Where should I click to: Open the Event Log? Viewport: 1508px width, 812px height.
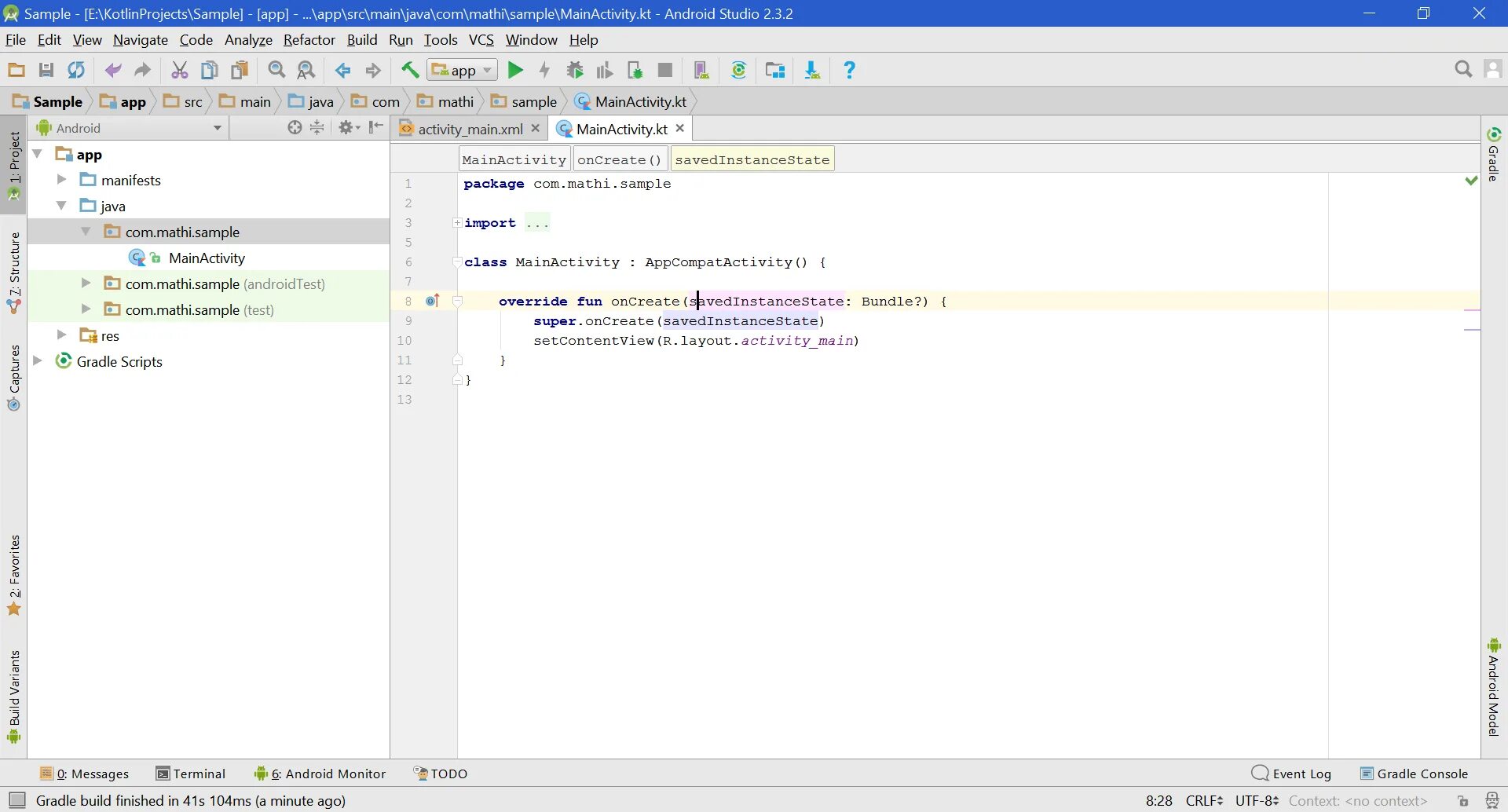1291,774
